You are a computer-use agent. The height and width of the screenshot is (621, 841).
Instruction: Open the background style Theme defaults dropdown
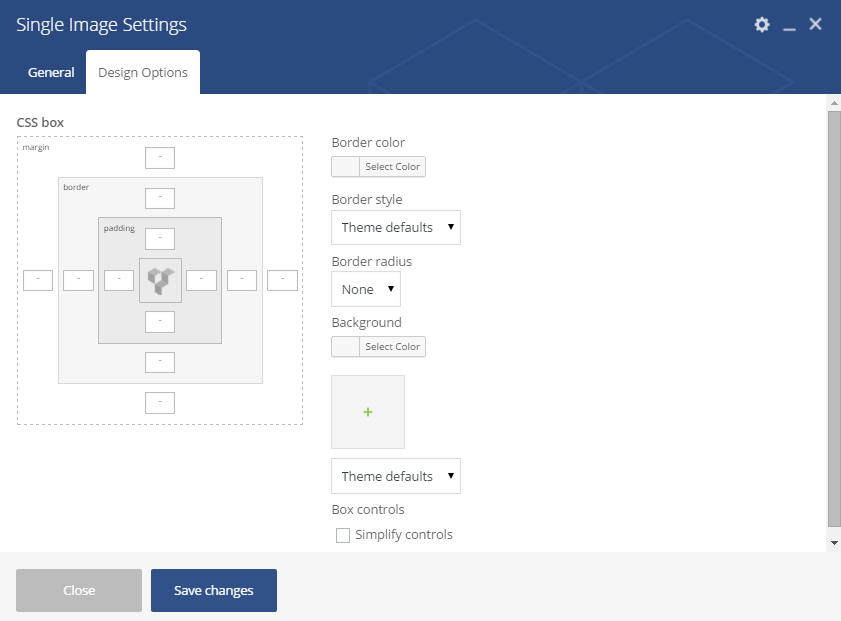(x=395, y=476)
